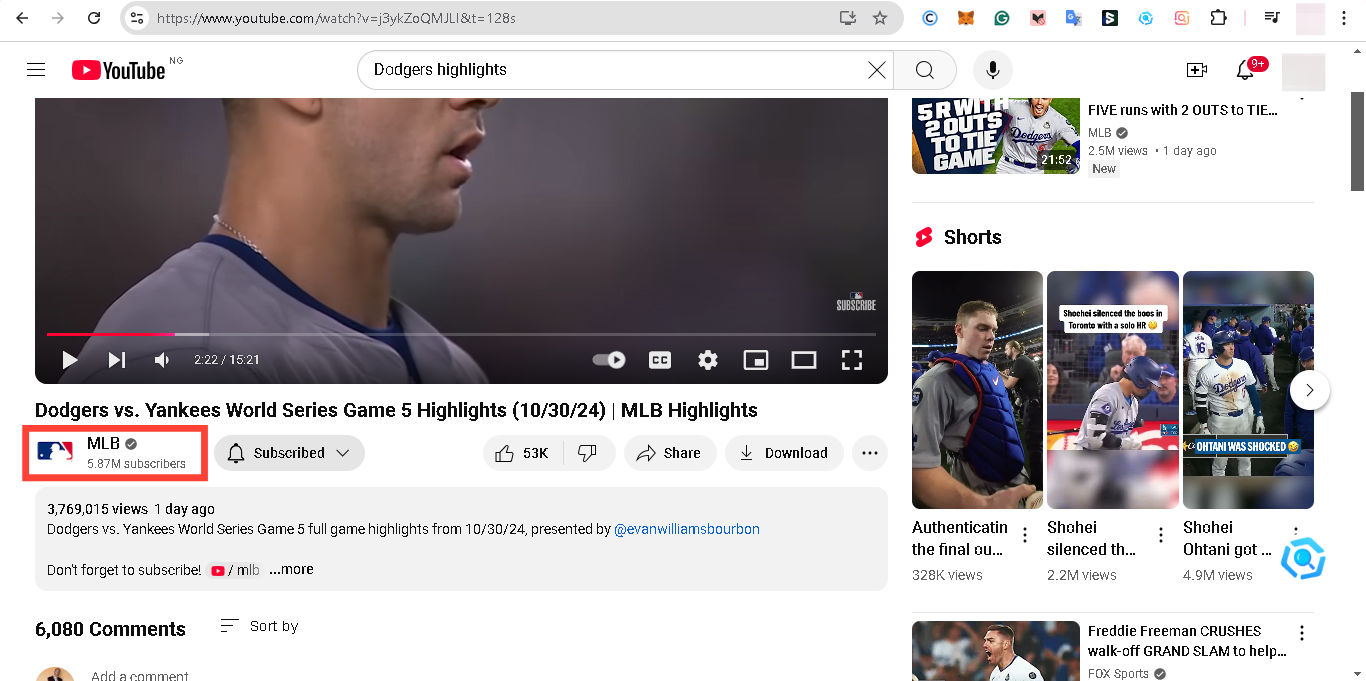Open the Create video icon

pos(1197,70)
